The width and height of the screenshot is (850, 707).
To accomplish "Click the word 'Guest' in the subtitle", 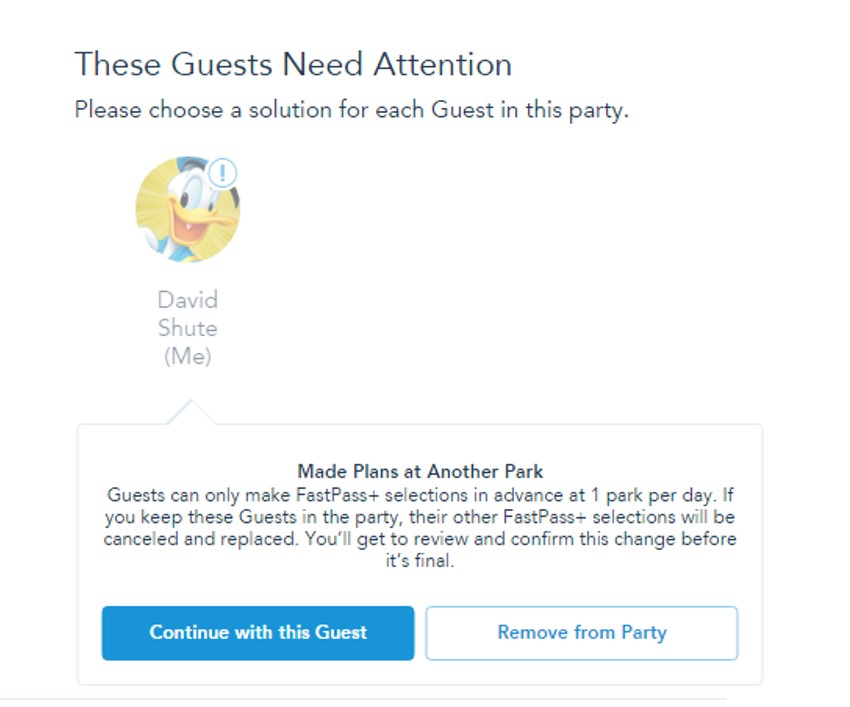I will point(462,110).
